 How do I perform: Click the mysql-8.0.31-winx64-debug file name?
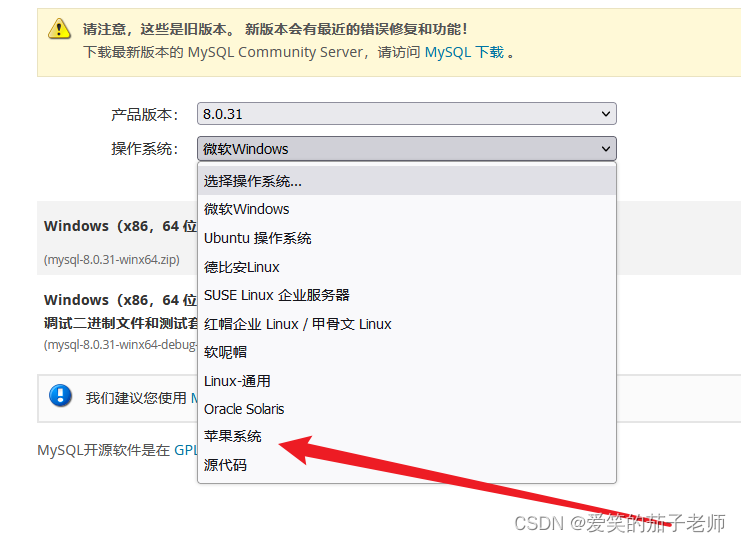120,345
